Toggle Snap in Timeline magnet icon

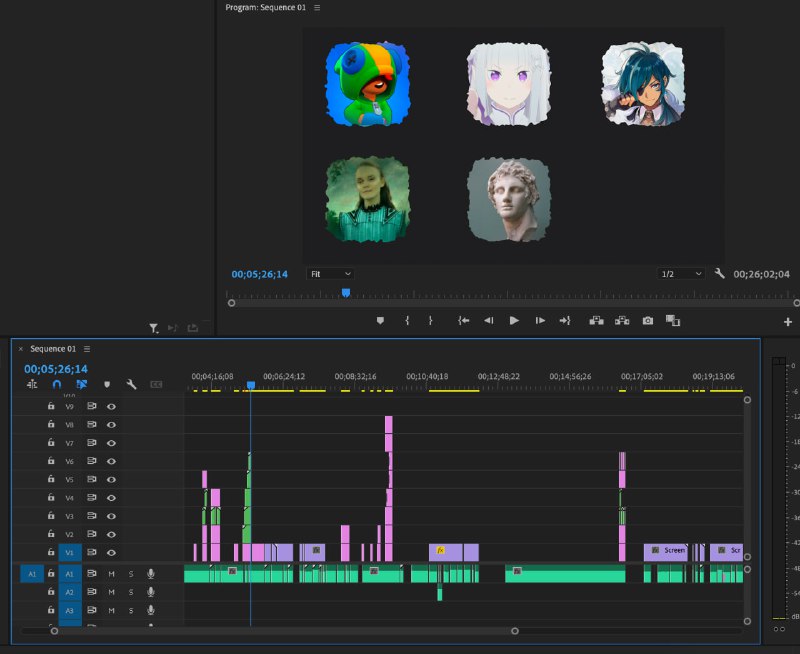pos(57,384)
